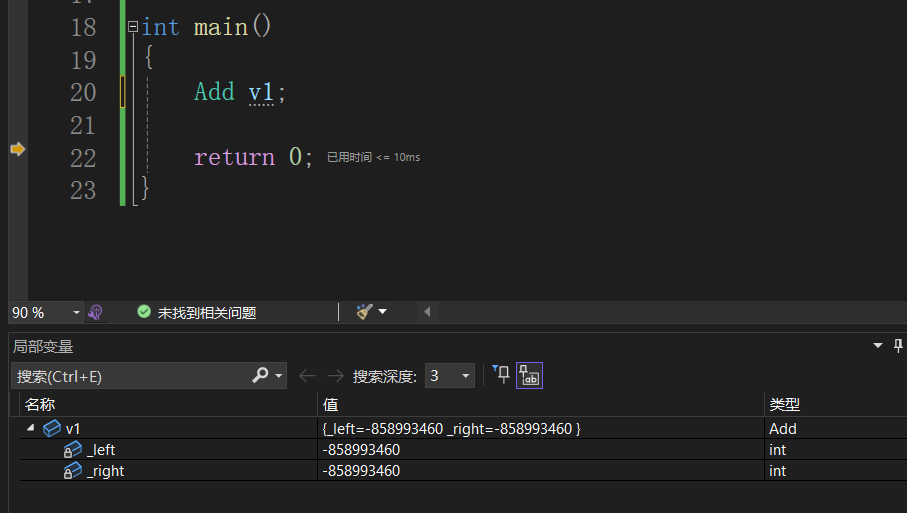Collapse the v1 variable tree node
Viewport: 907px width, 513px height.
tap(30, 429)
